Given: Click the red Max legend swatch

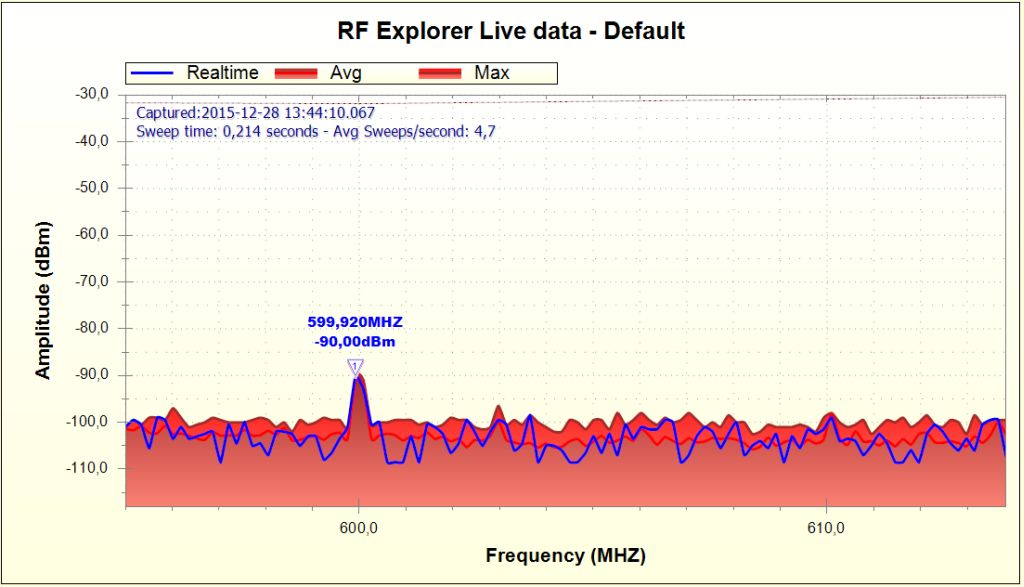Looking at the screenshot, I should click(x=440, y=73).
